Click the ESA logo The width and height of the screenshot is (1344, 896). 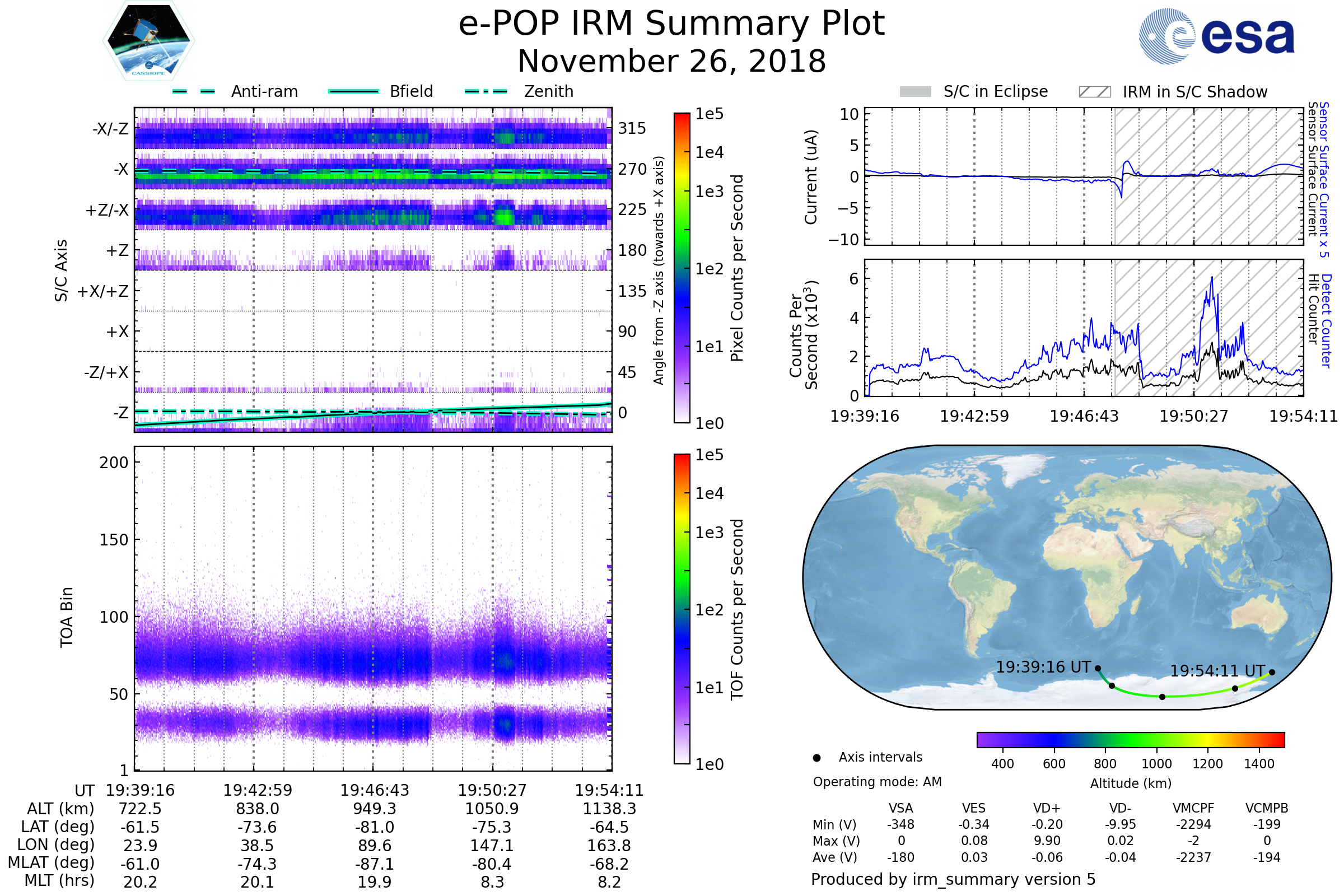pos(1216,36)
